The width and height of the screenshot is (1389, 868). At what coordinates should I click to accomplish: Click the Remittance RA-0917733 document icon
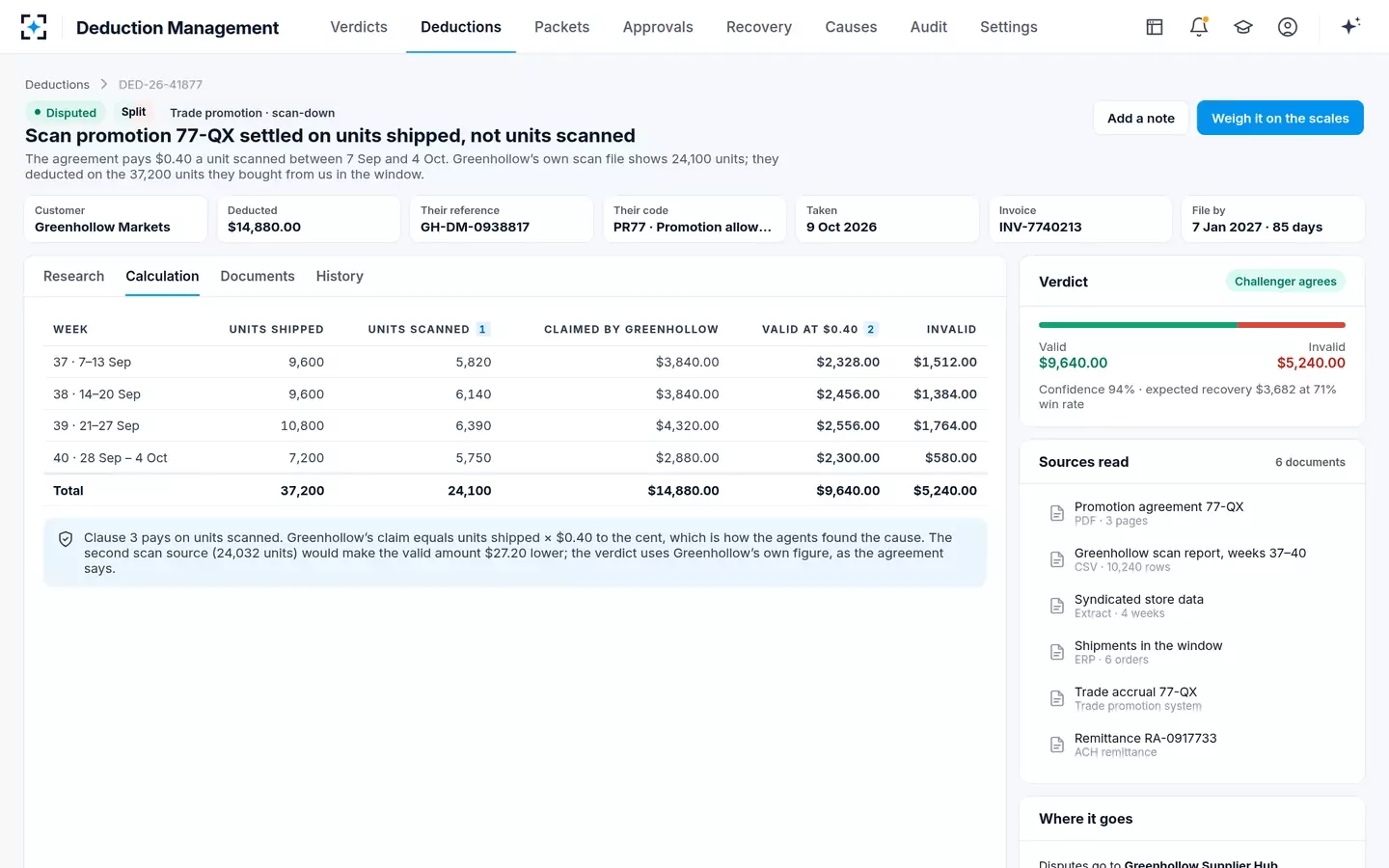coord(1057,745)
